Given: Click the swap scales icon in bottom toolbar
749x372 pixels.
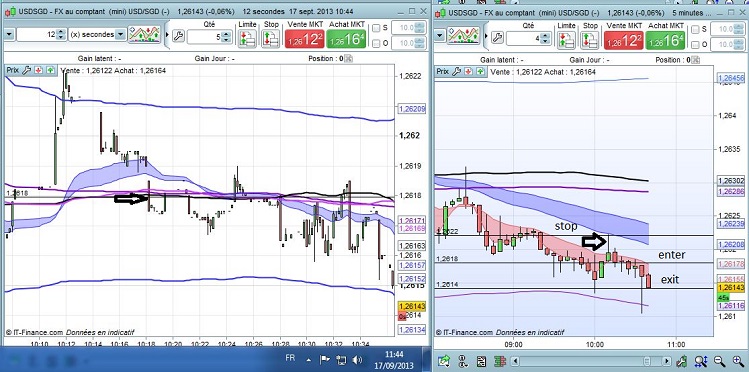Looking at the screenshot, I should pos(462,361).
